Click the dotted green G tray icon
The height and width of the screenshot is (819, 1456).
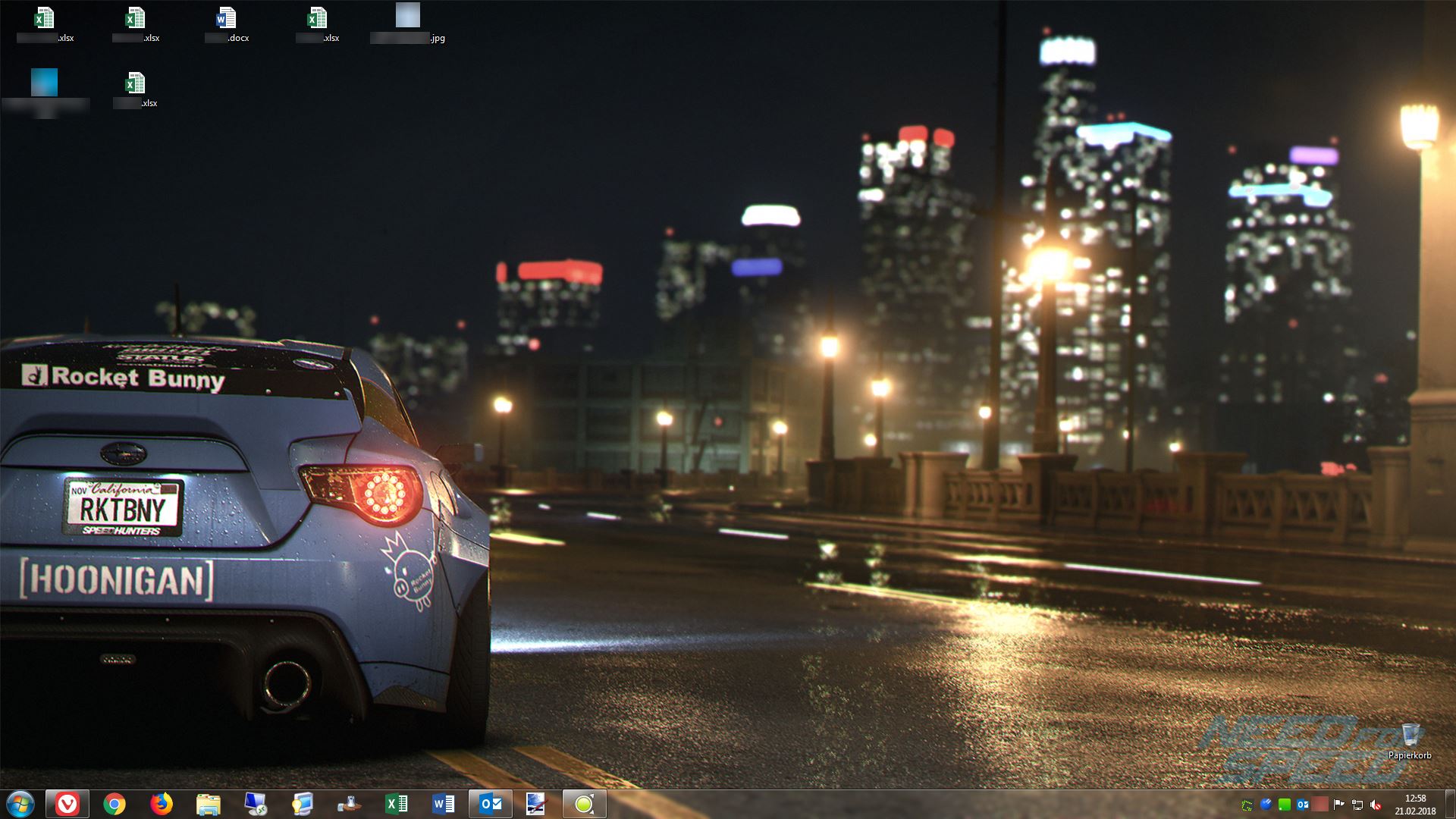(1247, 805)
